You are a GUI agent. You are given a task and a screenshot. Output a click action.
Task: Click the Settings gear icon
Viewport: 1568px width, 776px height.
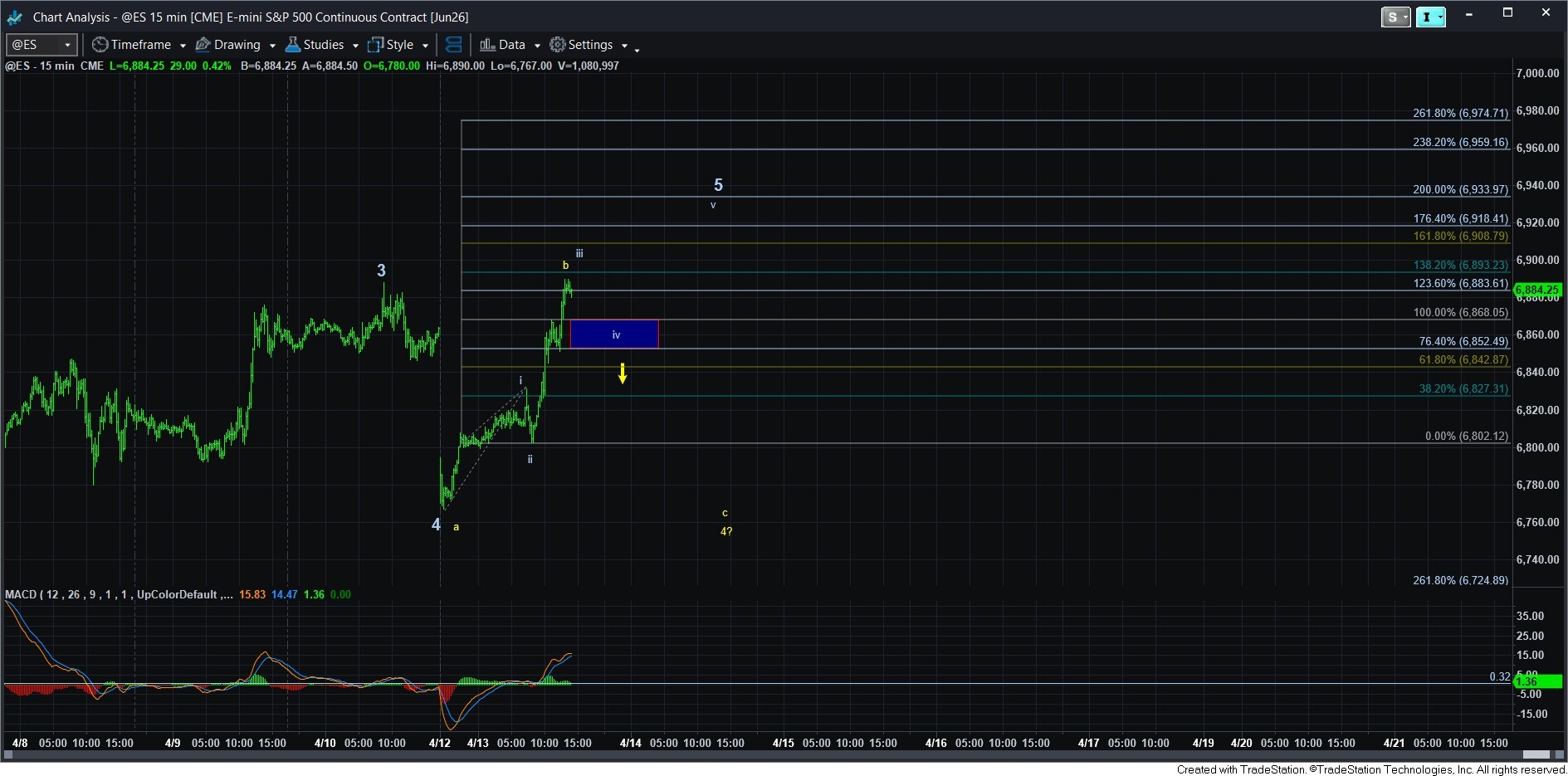558,45
